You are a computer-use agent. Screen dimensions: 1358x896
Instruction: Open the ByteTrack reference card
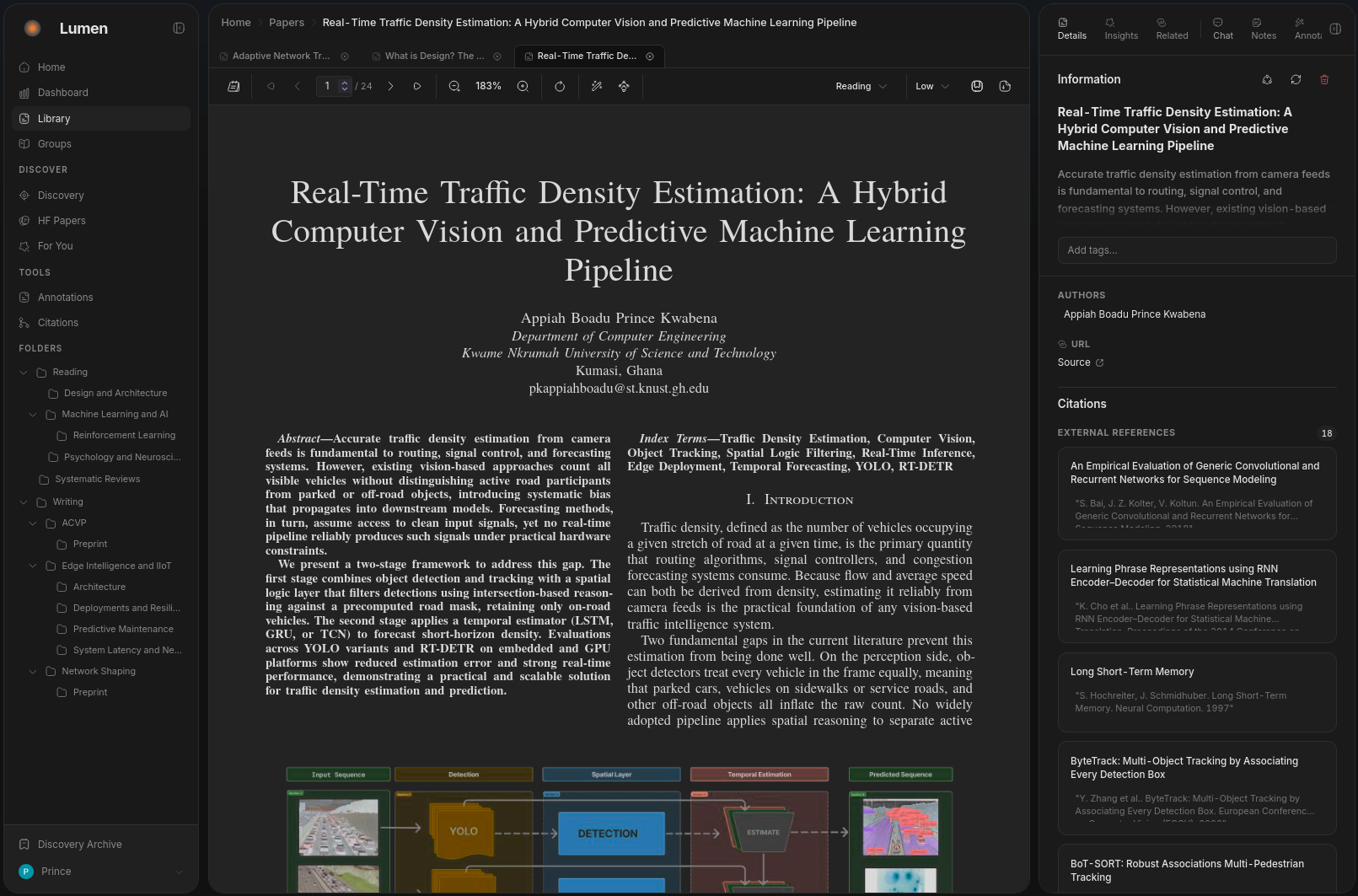1197,788
